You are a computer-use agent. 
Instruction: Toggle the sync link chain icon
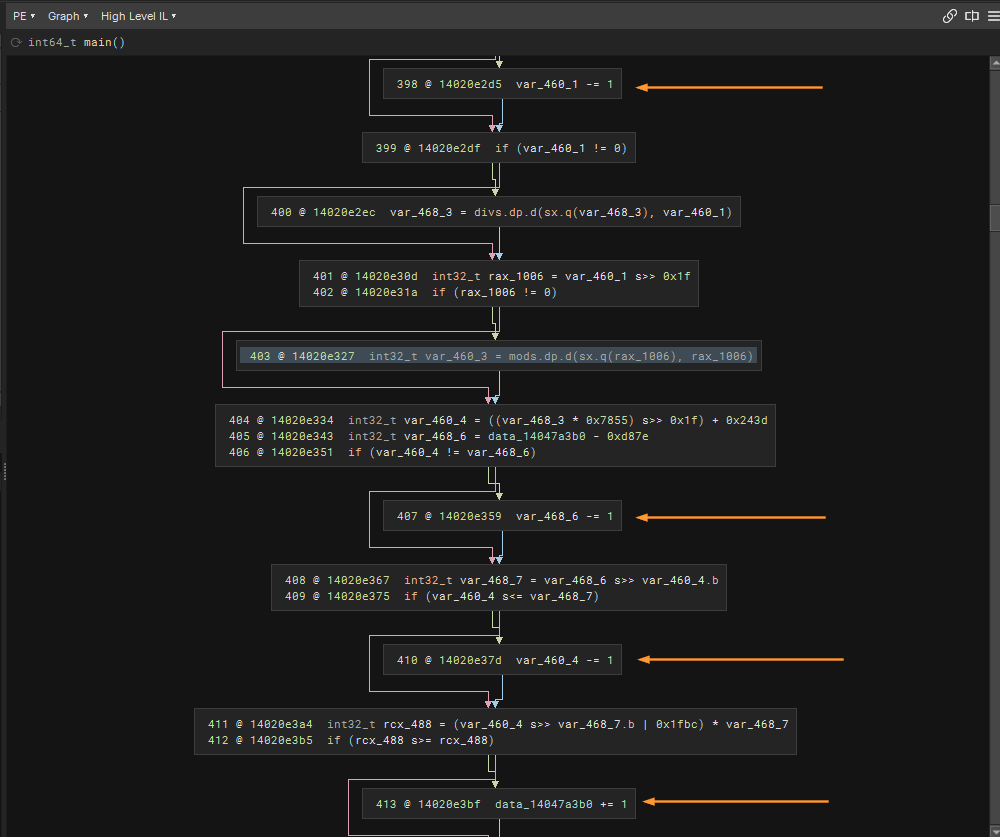[x=950, y=16]
